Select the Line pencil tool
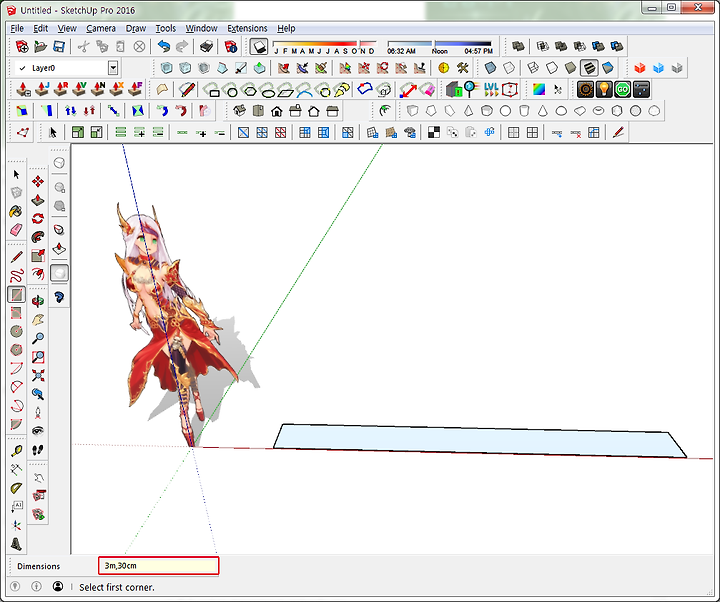Screen dimensions: 720x602 click(x=17, y=258)
